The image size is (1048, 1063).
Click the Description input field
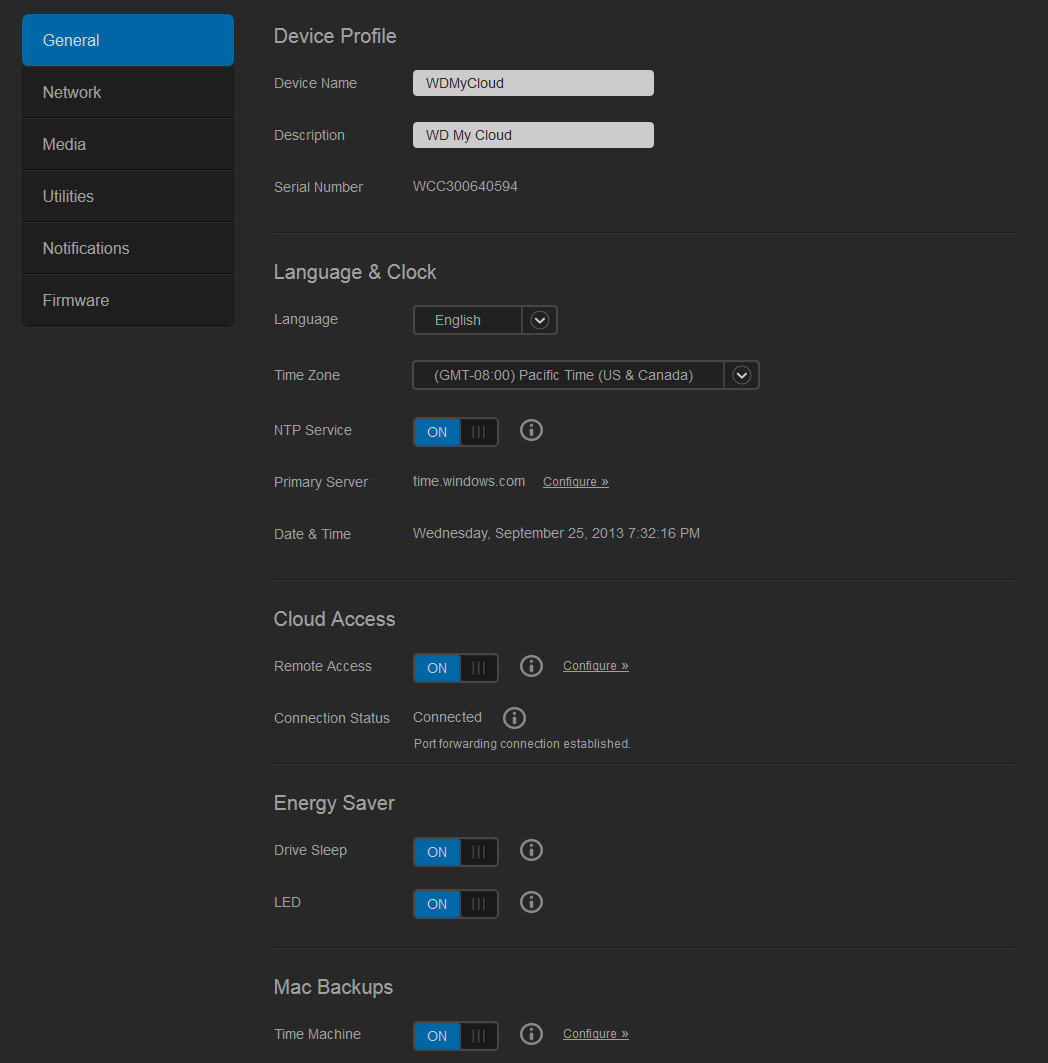coord(533,135)
